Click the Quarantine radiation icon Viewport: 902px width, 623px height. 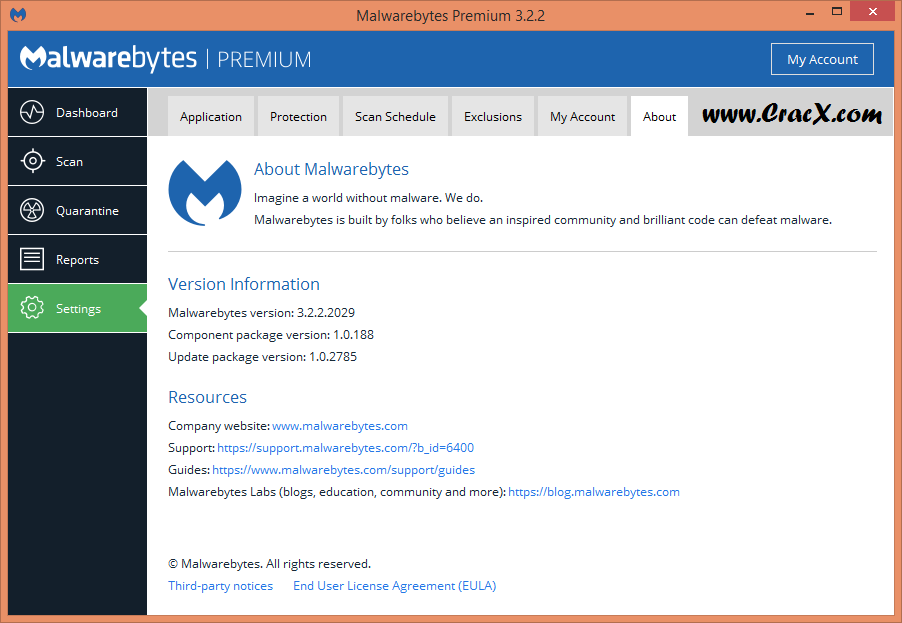pyautogui.click(x=32, y=210)
